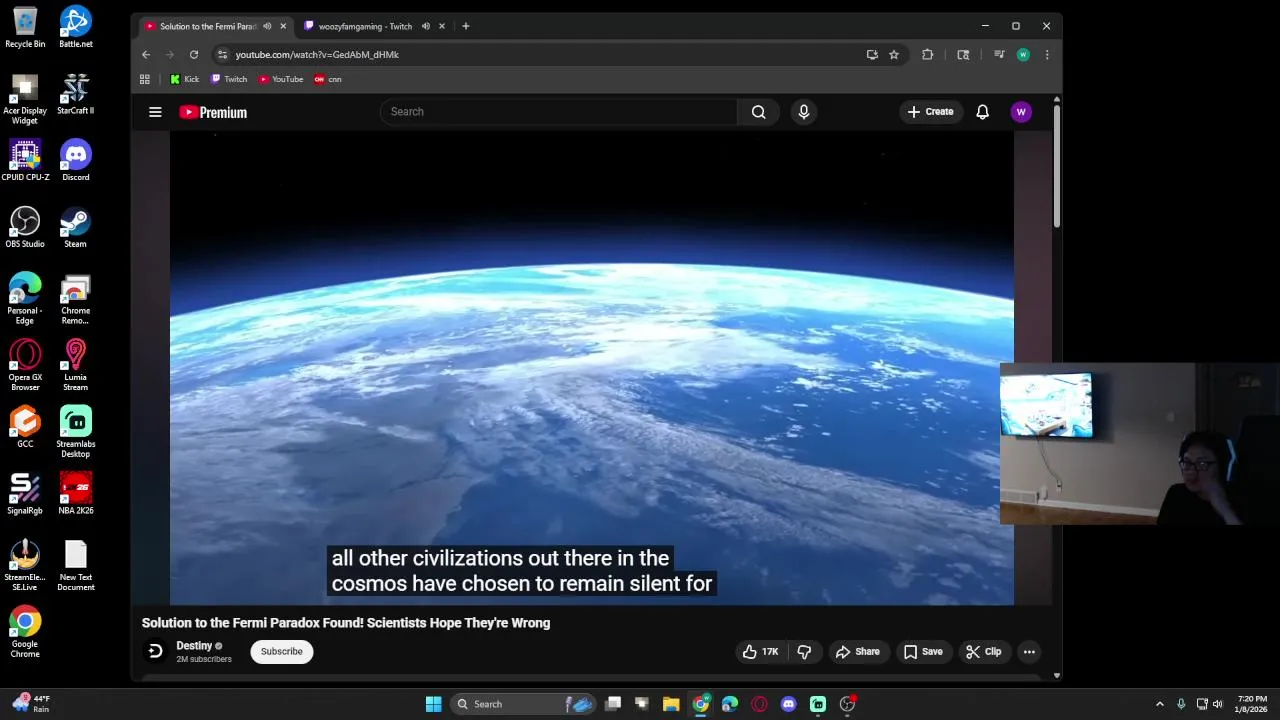Reload the page in Chrome

pyautogui.click(x=194, y=55)
